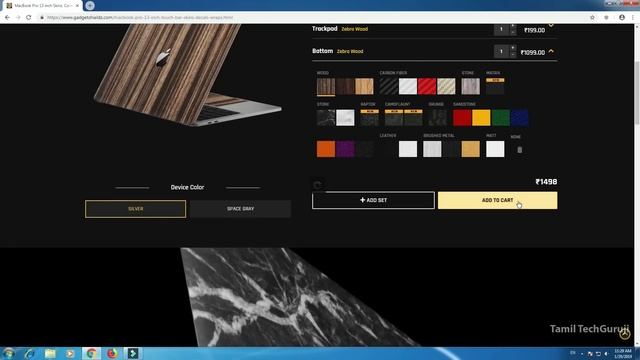Choose the silver Brushed Metal swatch
This screenshot has height=360, width=640.
coord(432,149)
